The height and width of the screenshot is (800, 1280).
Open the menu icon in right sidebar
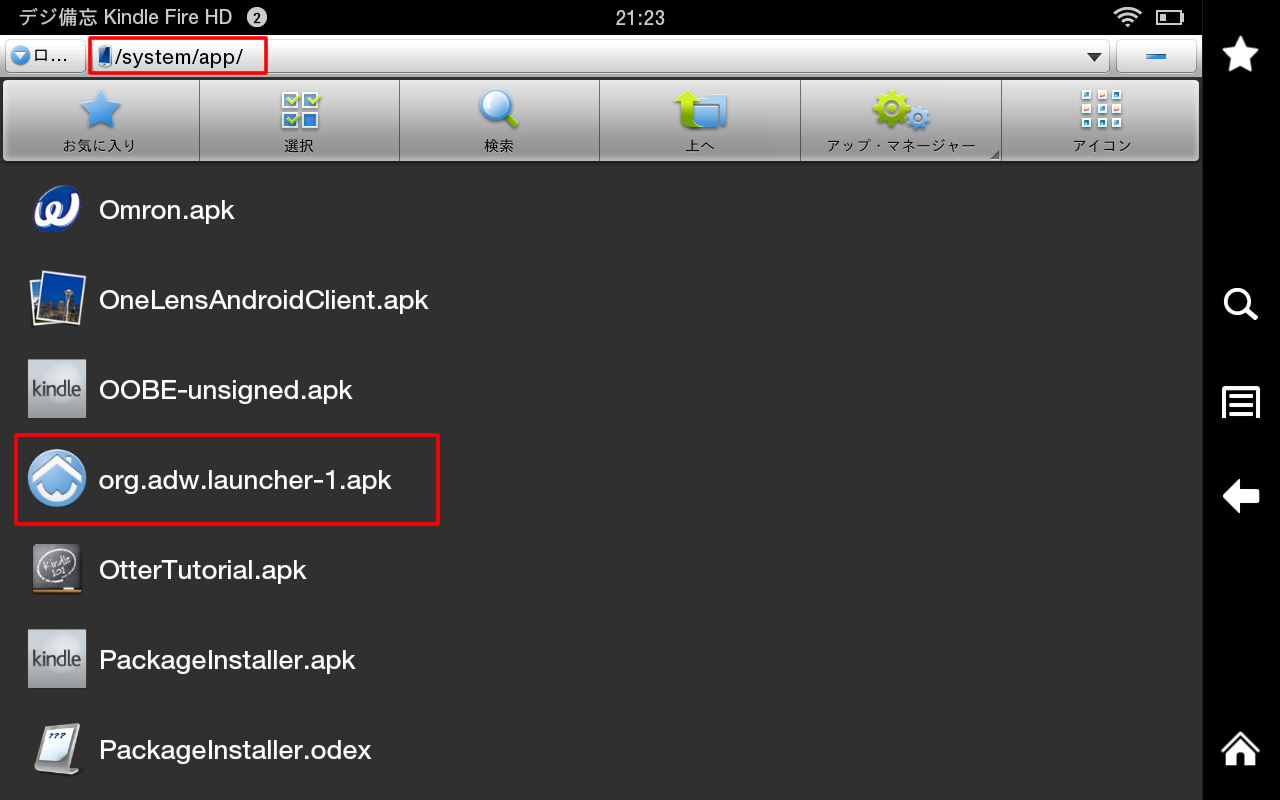[1241, 402]
